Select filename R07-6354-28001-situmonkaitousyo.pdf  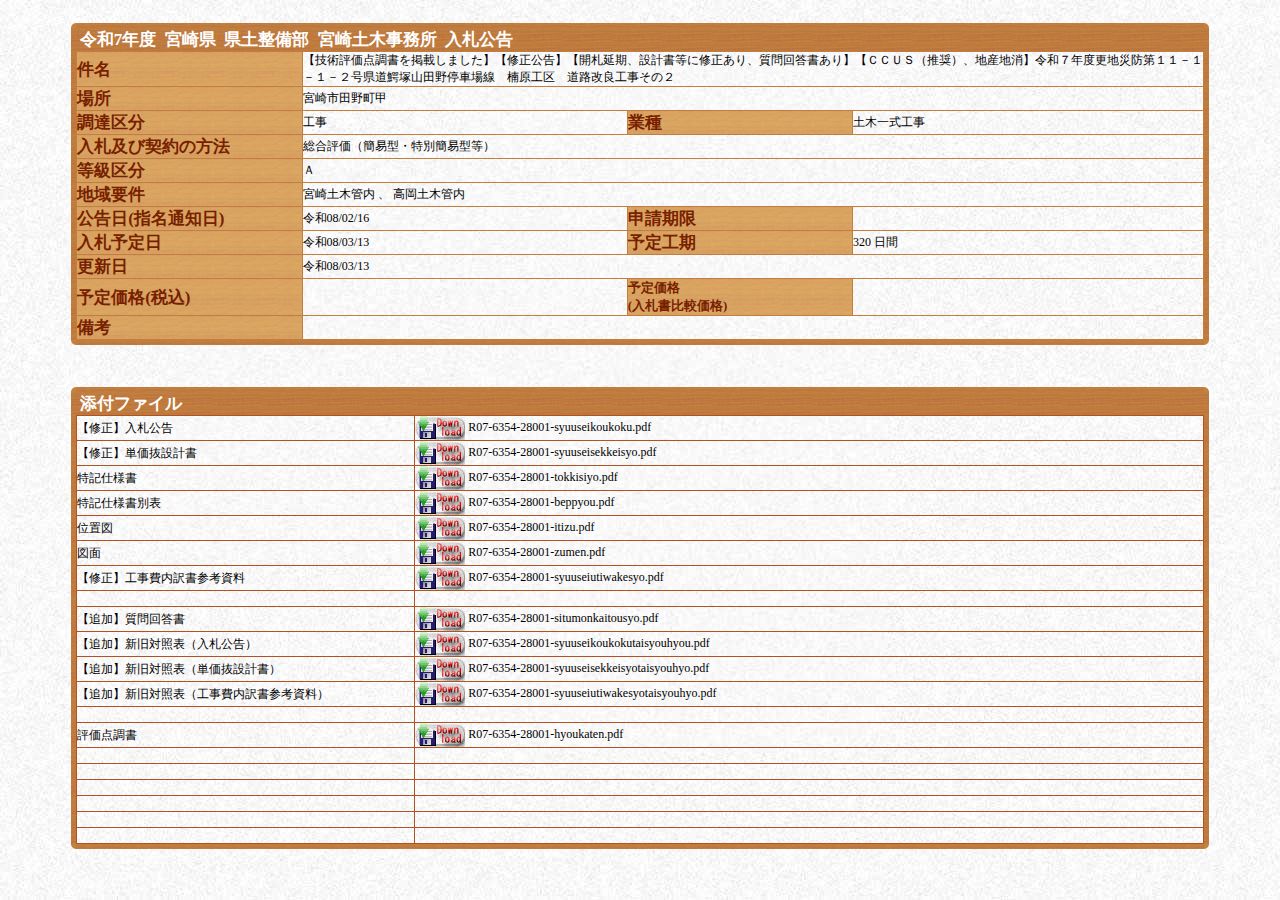click(563, 618)
